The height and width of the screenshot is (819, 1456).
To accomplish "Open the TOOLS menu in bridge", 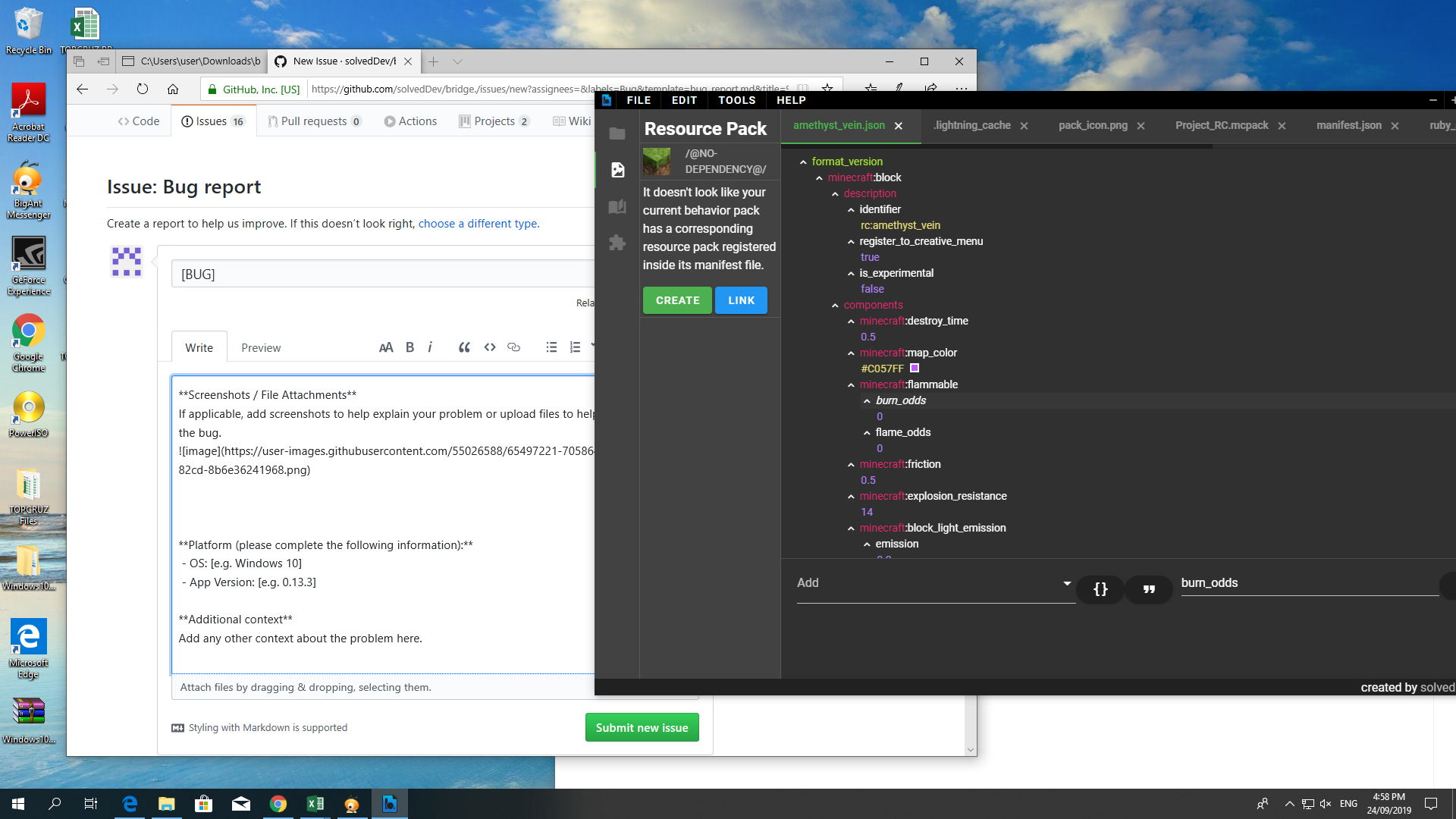I will click(x=736, y=100).
